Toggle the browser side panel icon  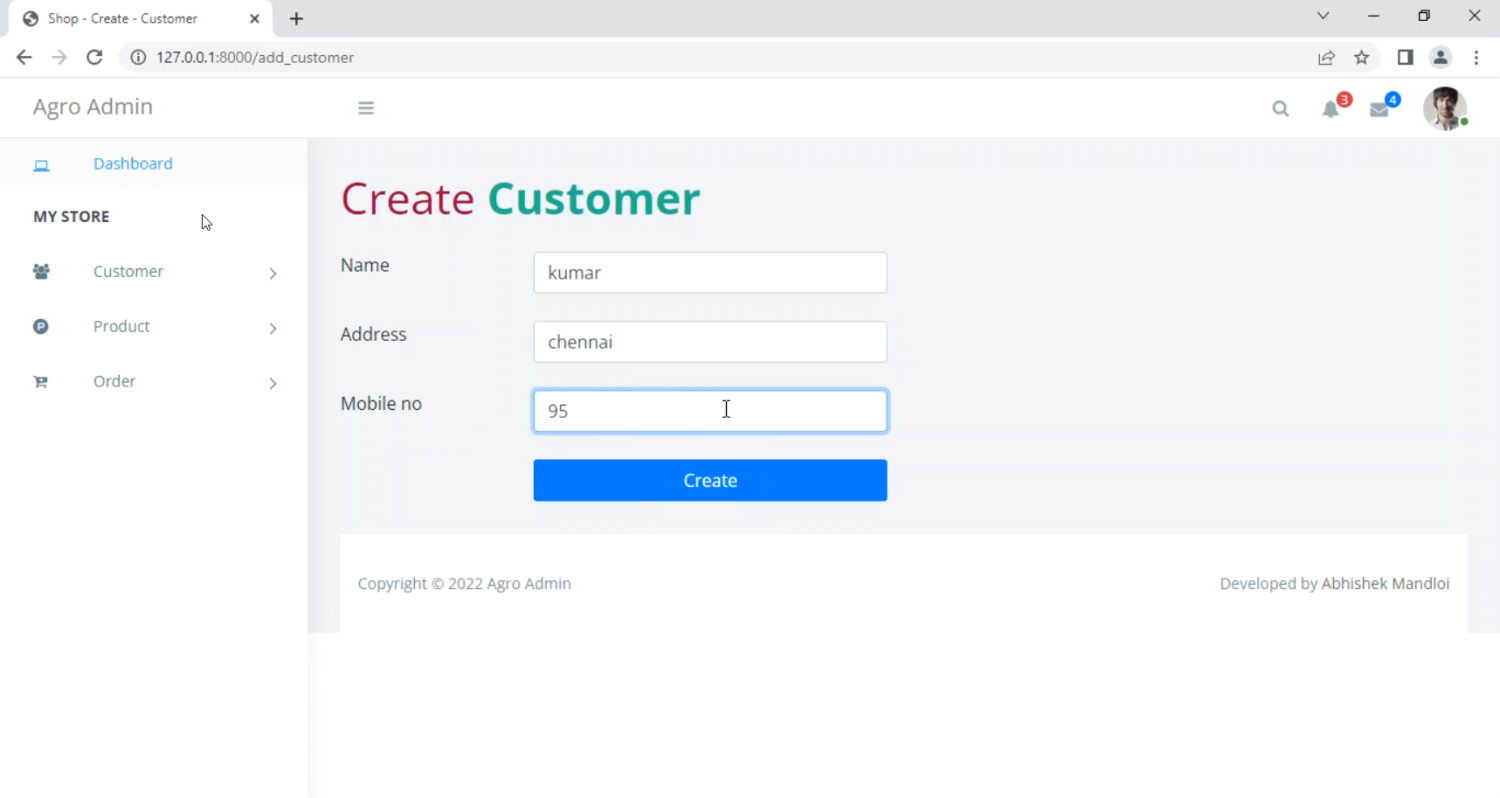[x=1405, y=57]
